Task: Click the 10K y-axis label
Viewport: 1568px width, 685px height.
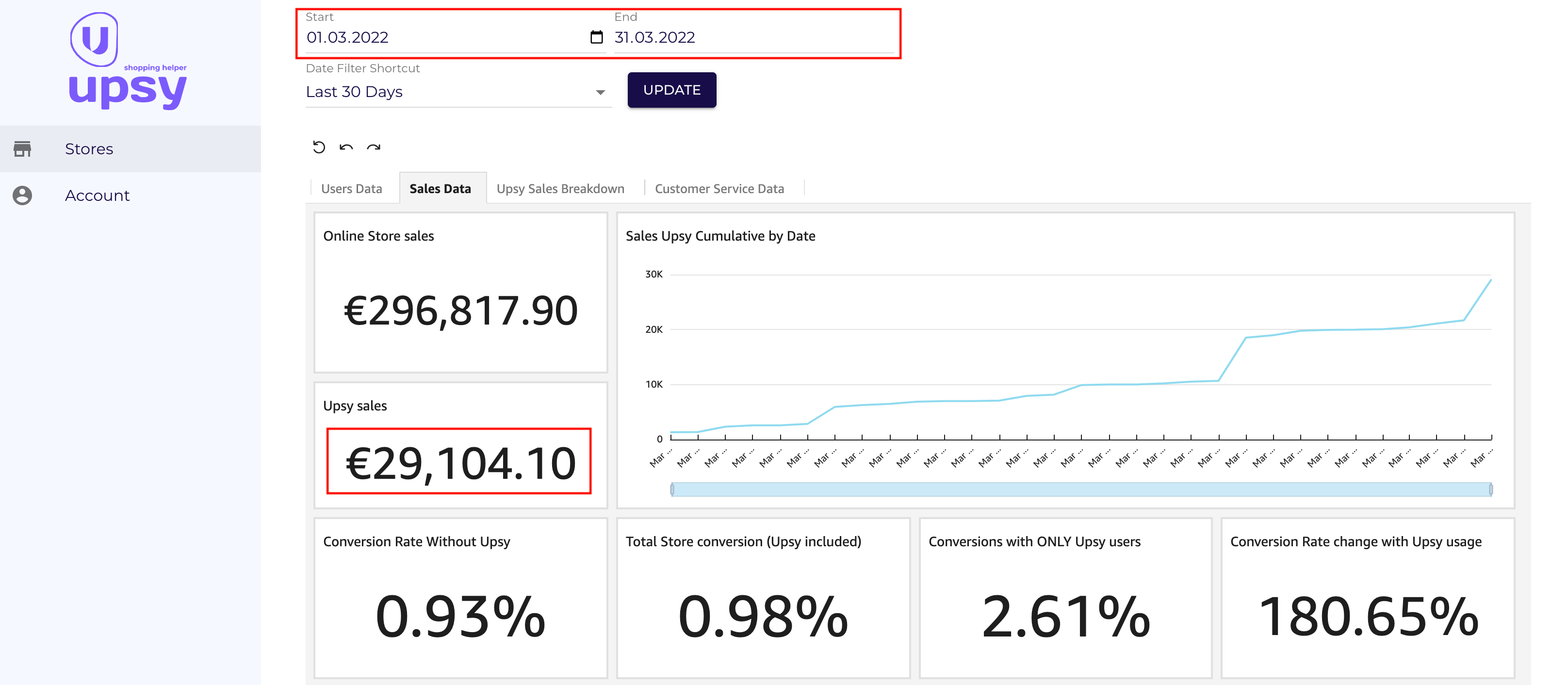Action: click(x=654, y=384)
